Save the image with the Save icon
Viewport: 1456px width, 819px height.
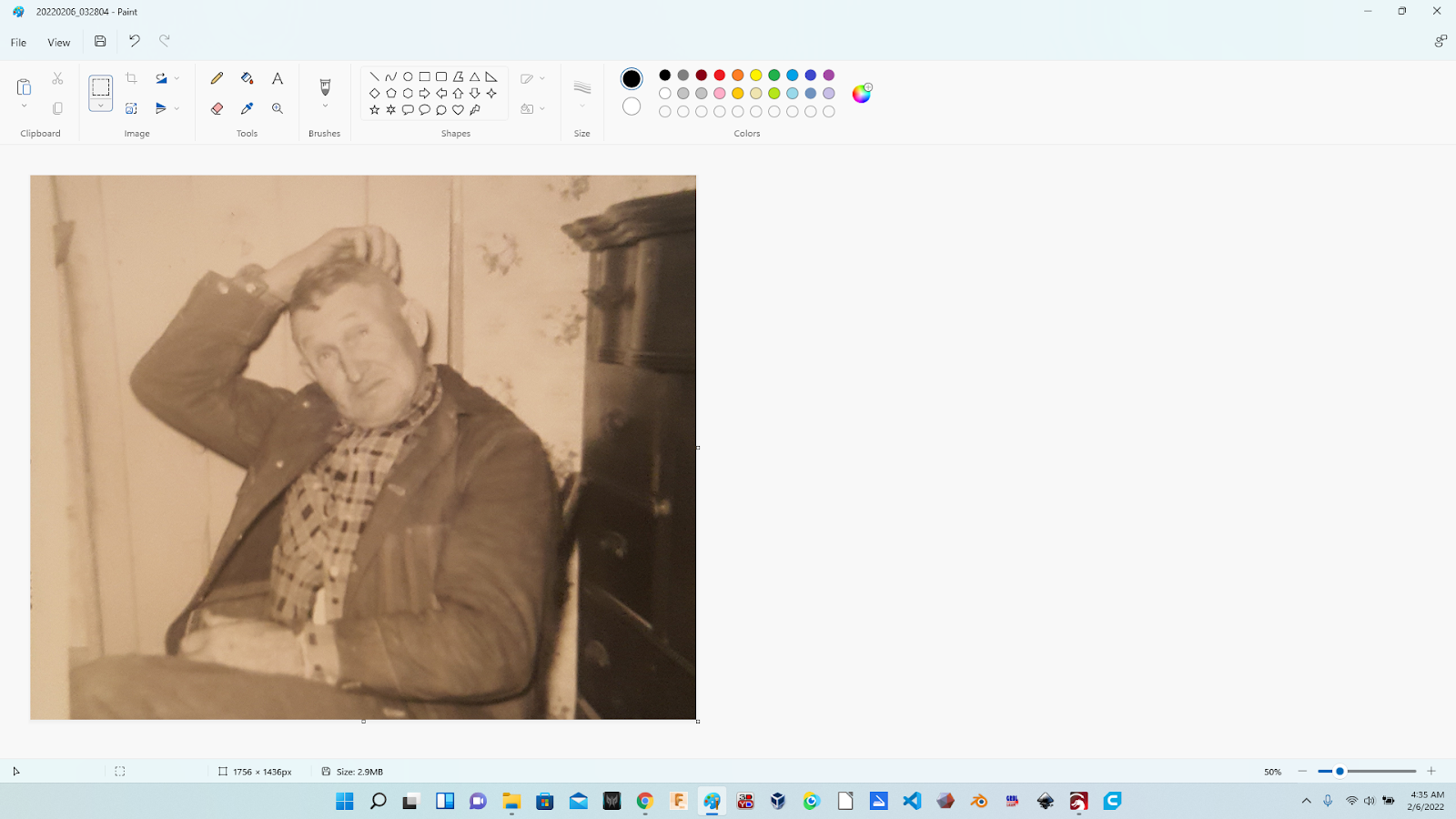coord(100,41)
